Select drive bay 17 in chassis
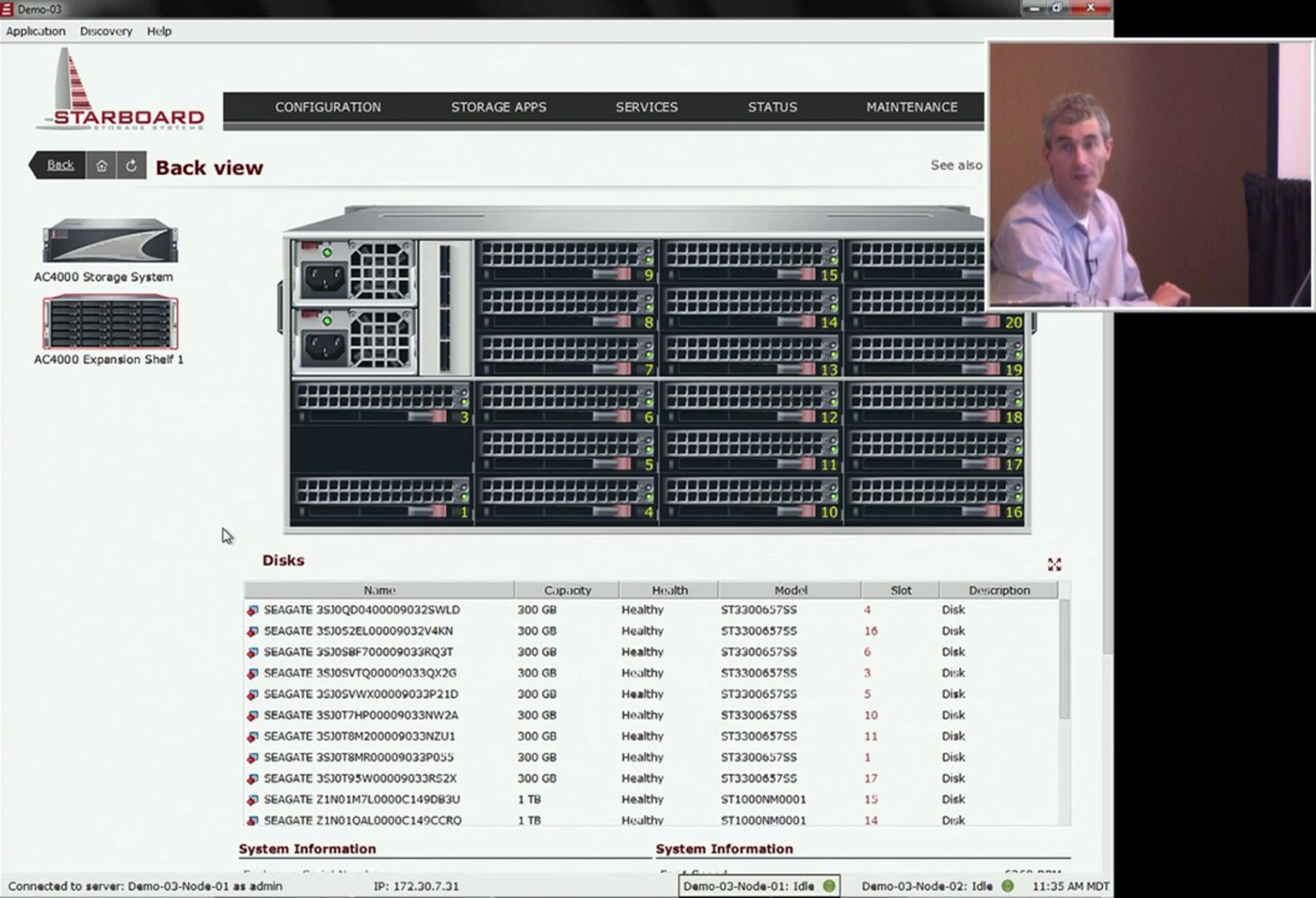This screenshot has width=1316, height=898. [x=936, y=451]
